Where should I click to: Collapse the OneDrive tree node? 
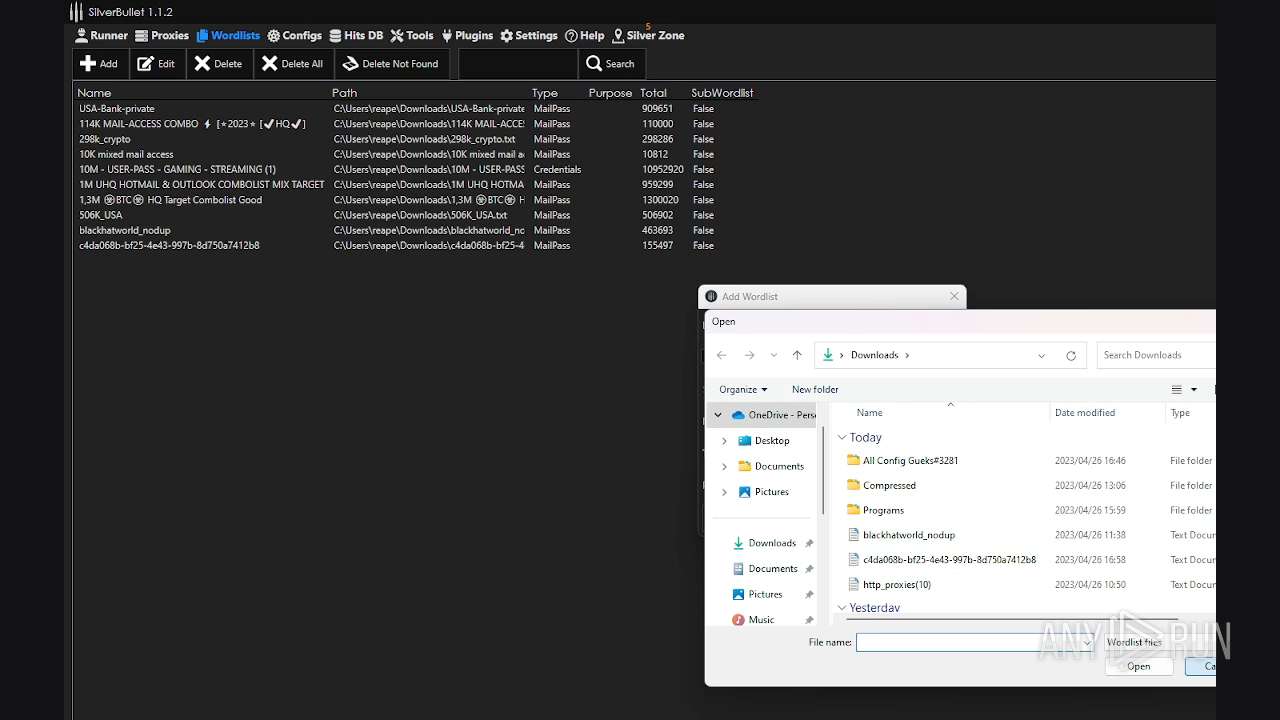(718, 415)
